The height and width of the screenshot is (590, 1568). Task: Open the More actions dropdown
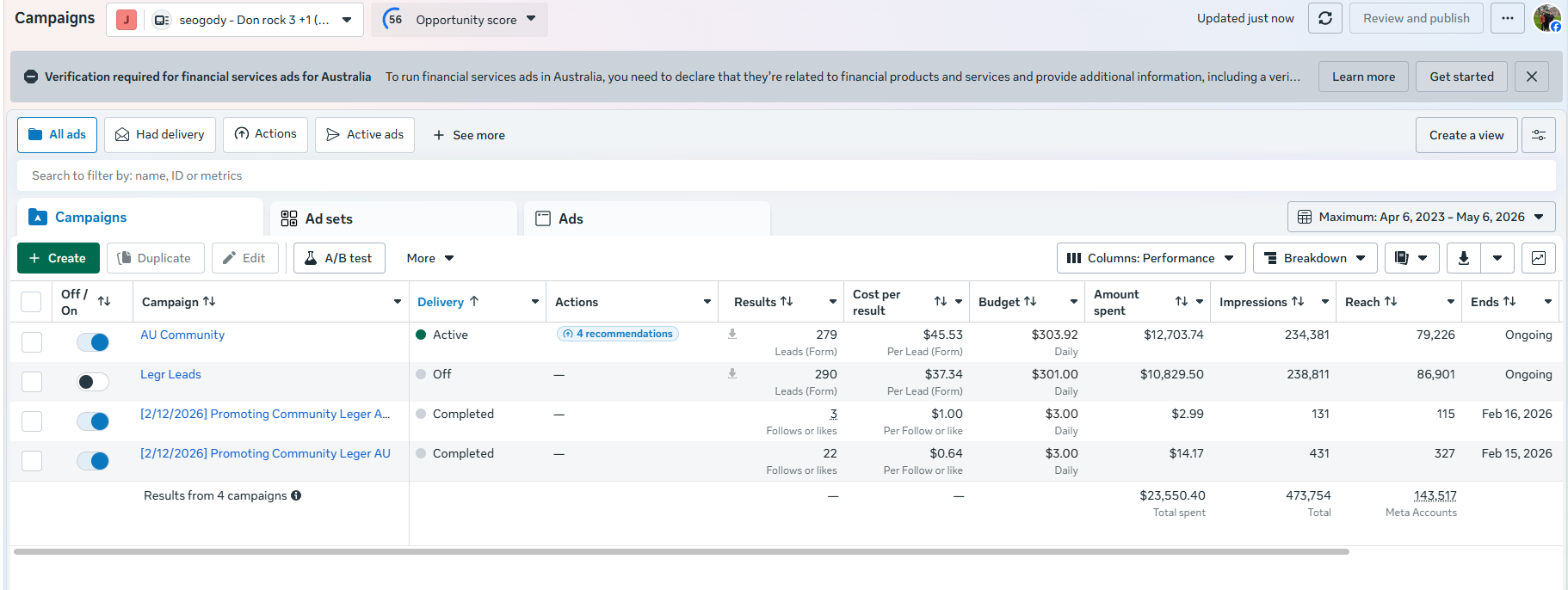click(x=430, y=258)
